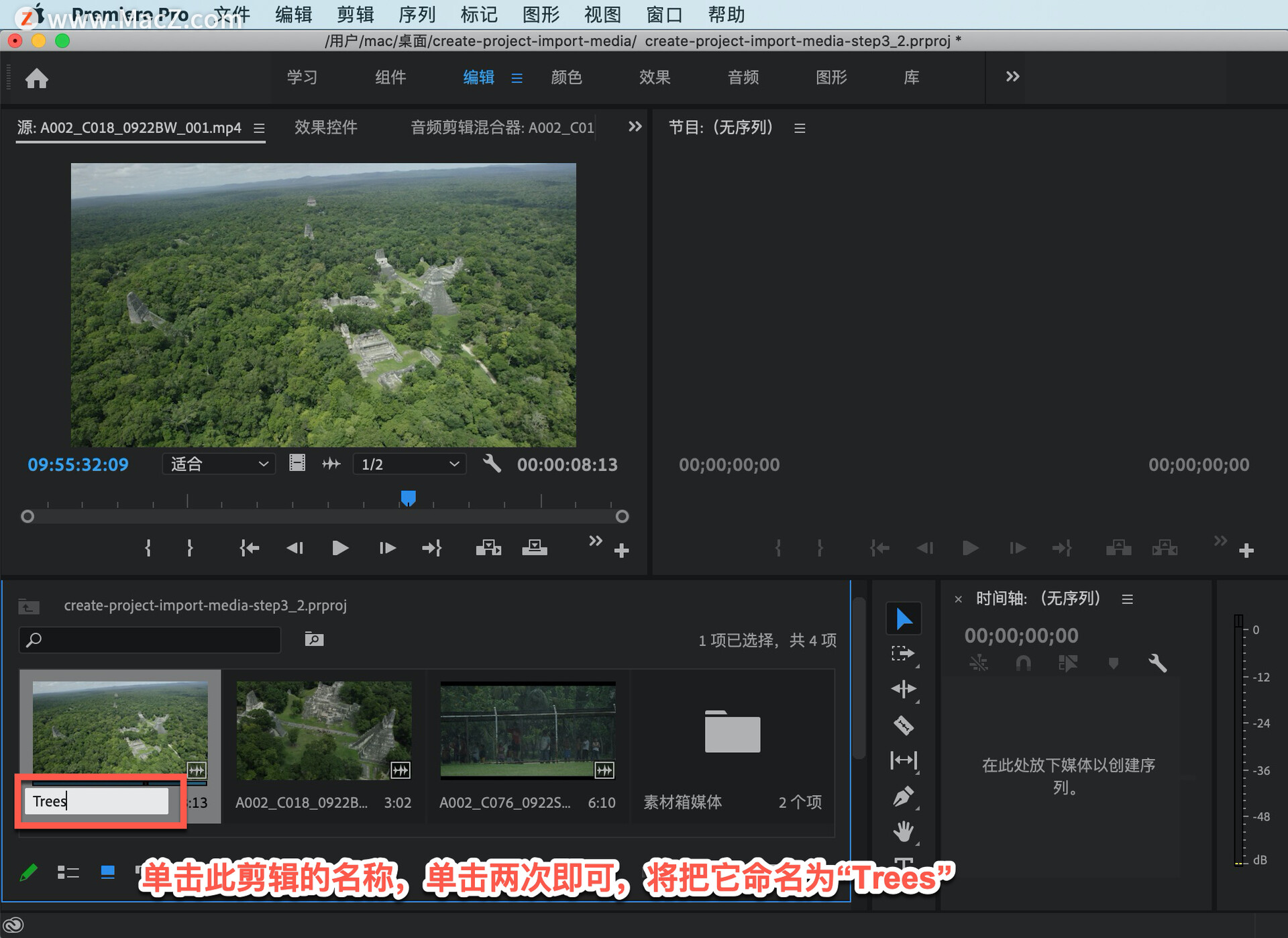Switch Project panel to Icon view

coord(107,872)
